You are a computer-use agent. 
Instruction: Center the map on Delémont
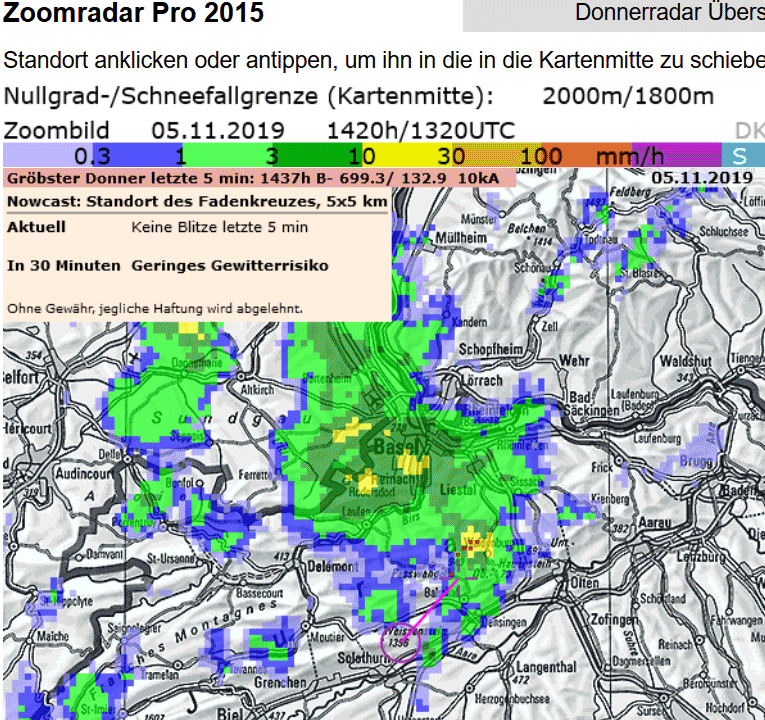pyautogui.click(x=333, y=566)
